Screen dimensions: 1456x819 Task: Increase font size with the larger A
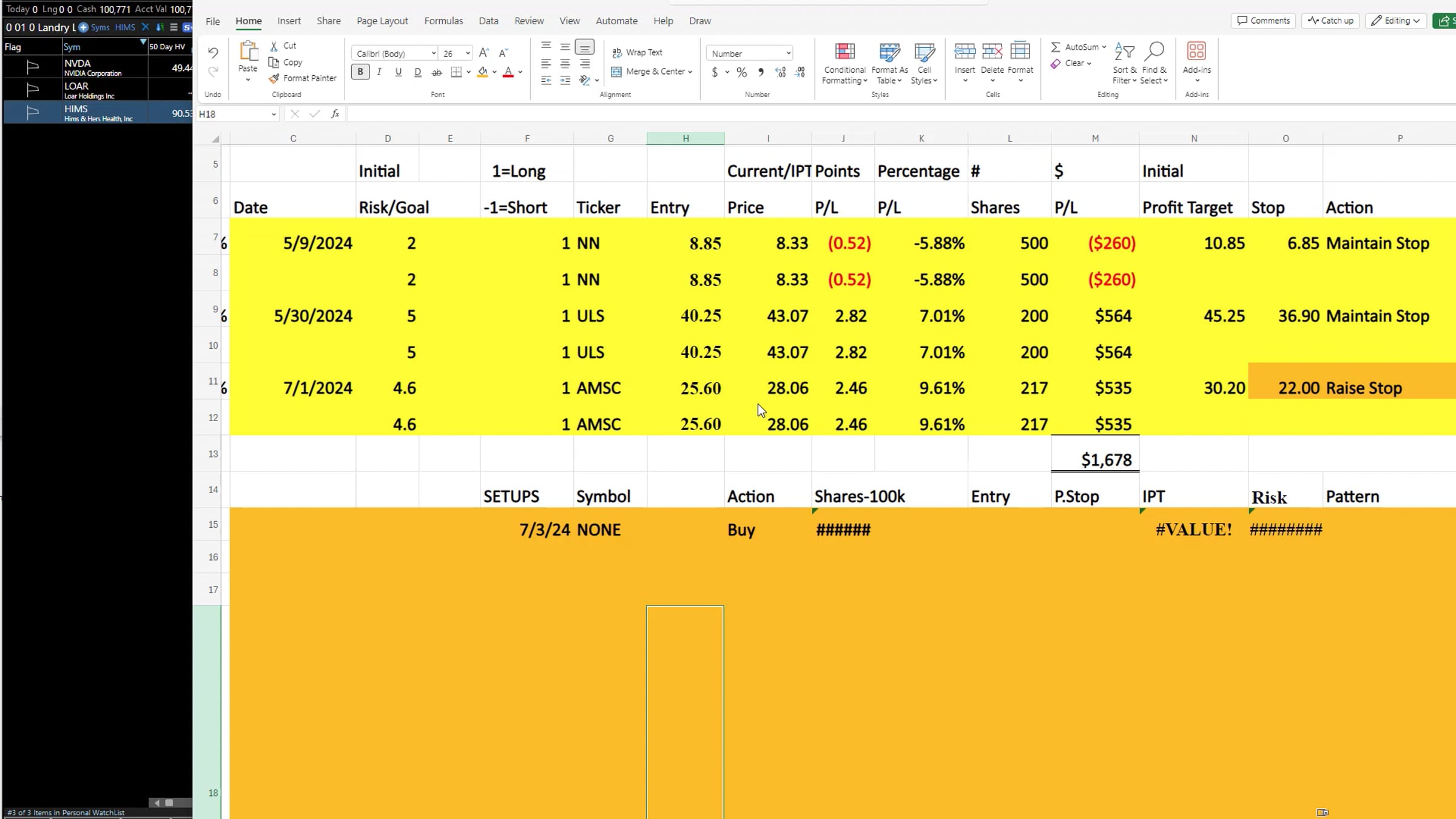(484, 53)
